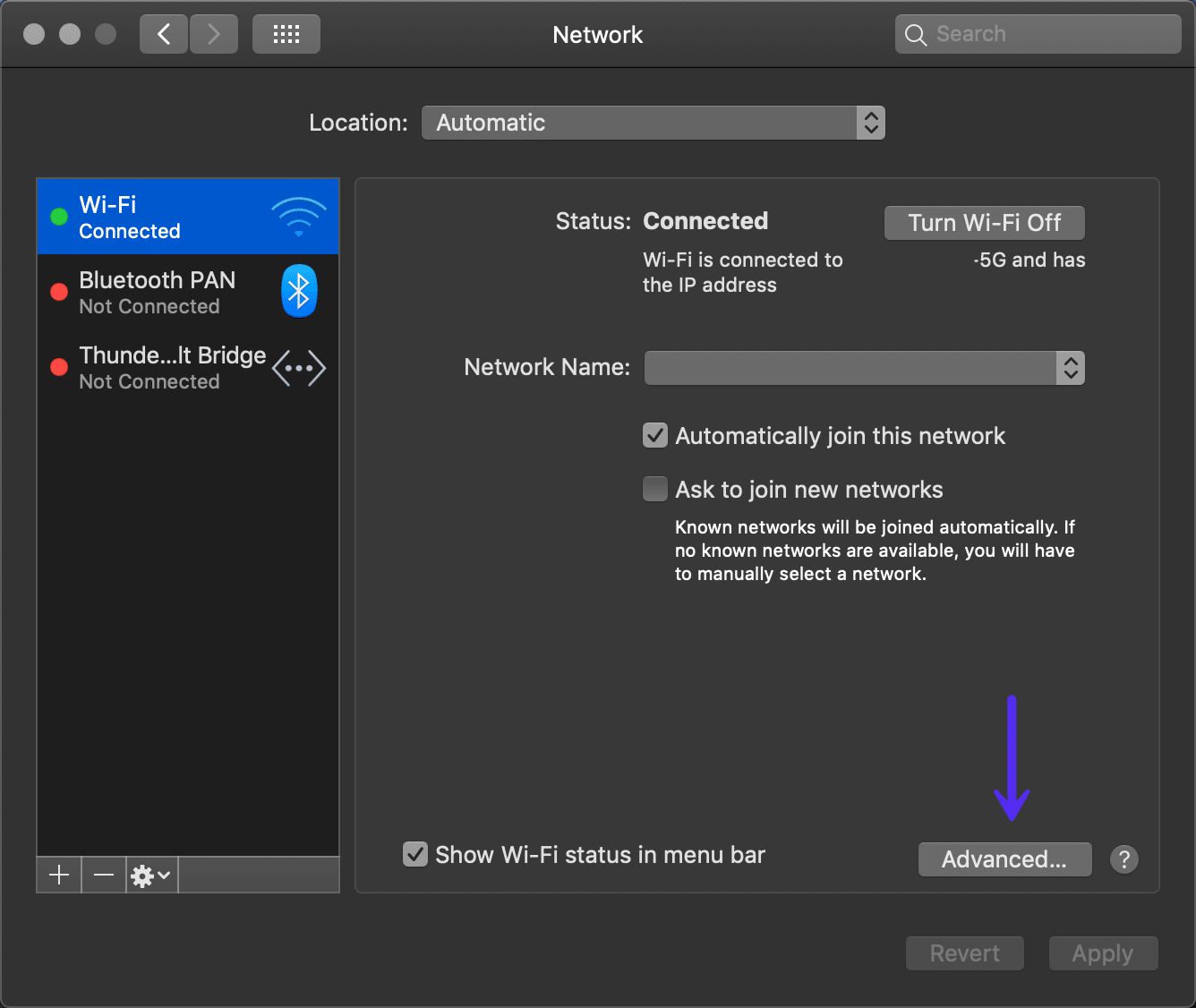Viewport: 1196px width, 1008px height.
Task: Click the Wi-Fi signal icon in sidebar
Action: [x=299, y=216]
